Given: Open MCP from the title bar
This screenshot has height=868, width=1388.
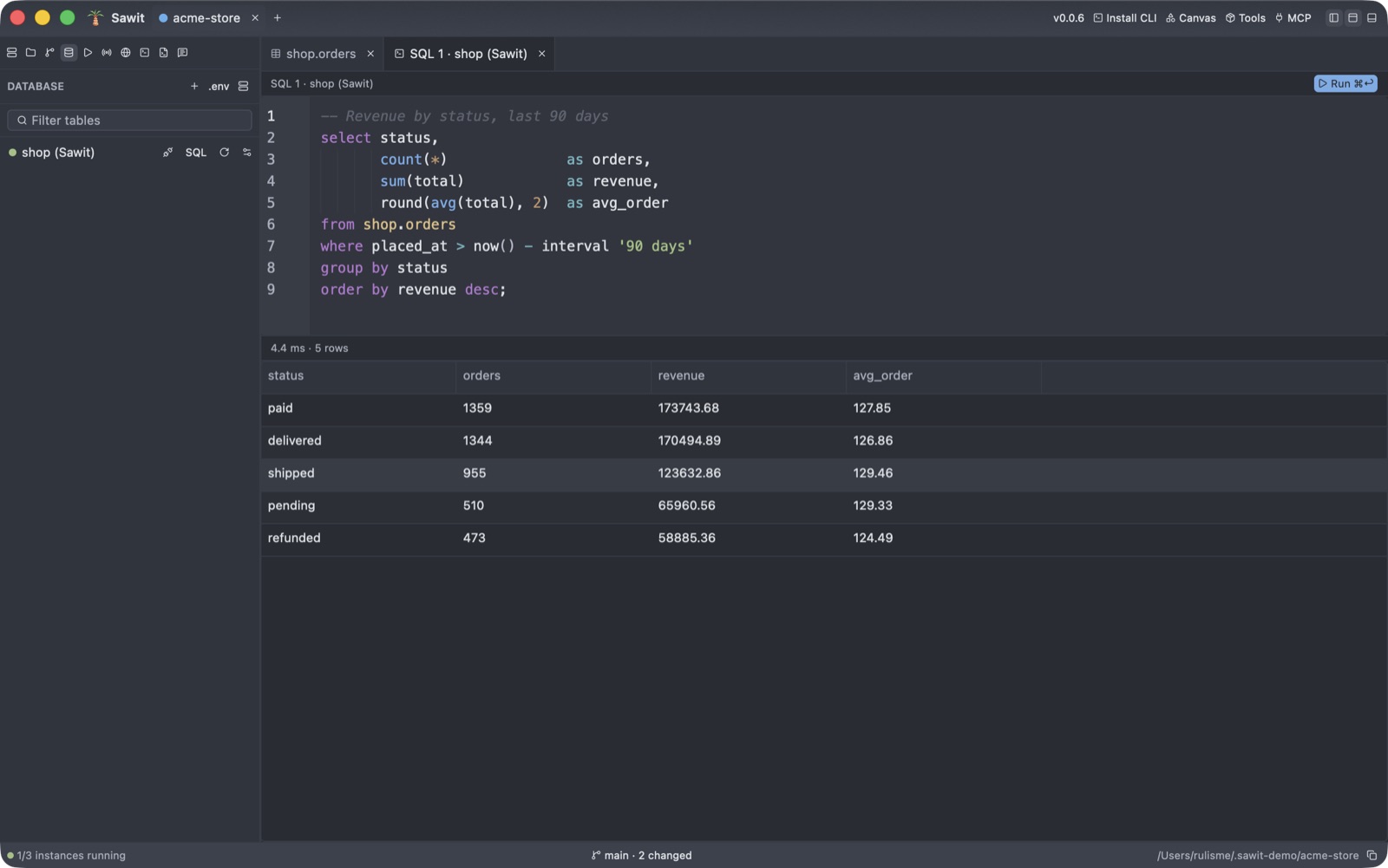Looking at the screenshot, I should pyautogui.click(x=1293, y=18).
